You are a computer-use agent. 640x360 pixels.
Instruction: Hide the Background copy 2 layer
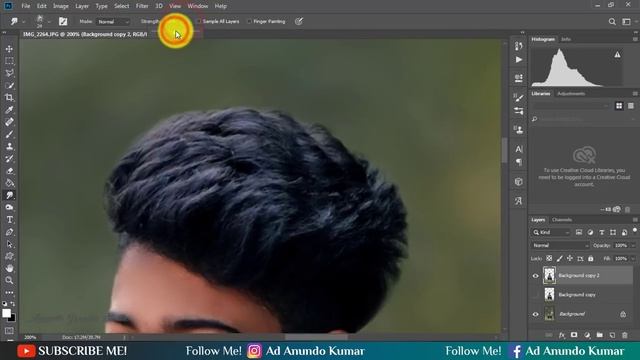[536, 276]
